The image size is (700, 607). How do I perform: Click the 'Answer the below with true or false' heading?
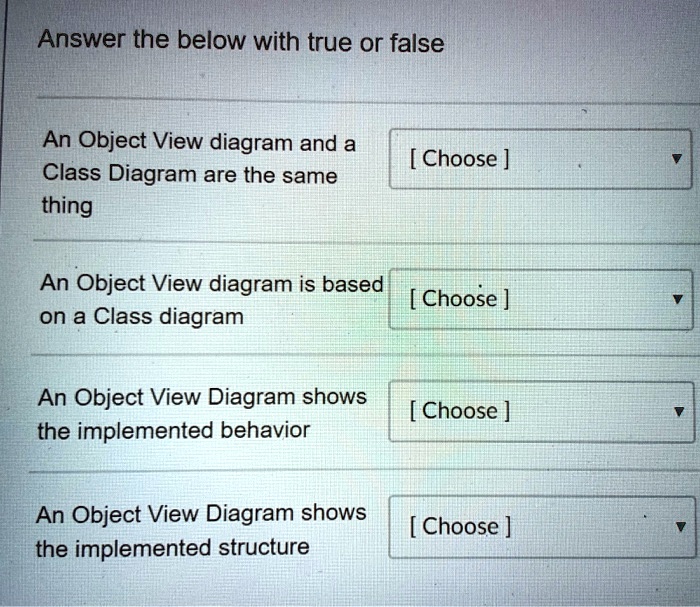(x=240, y=43)
